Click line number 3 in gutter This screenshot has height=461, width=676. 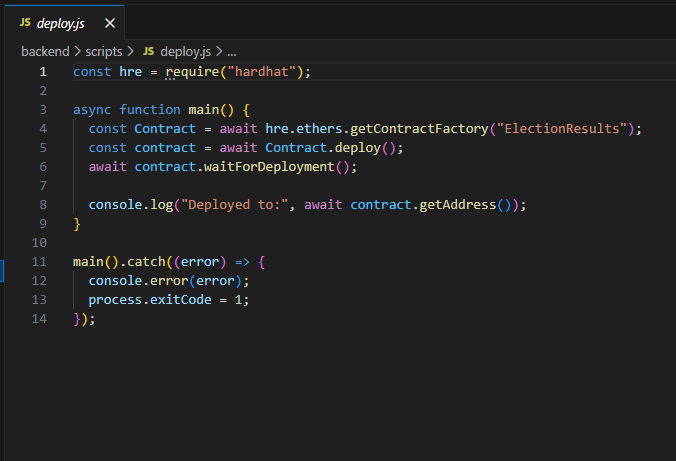coord(43,110)
